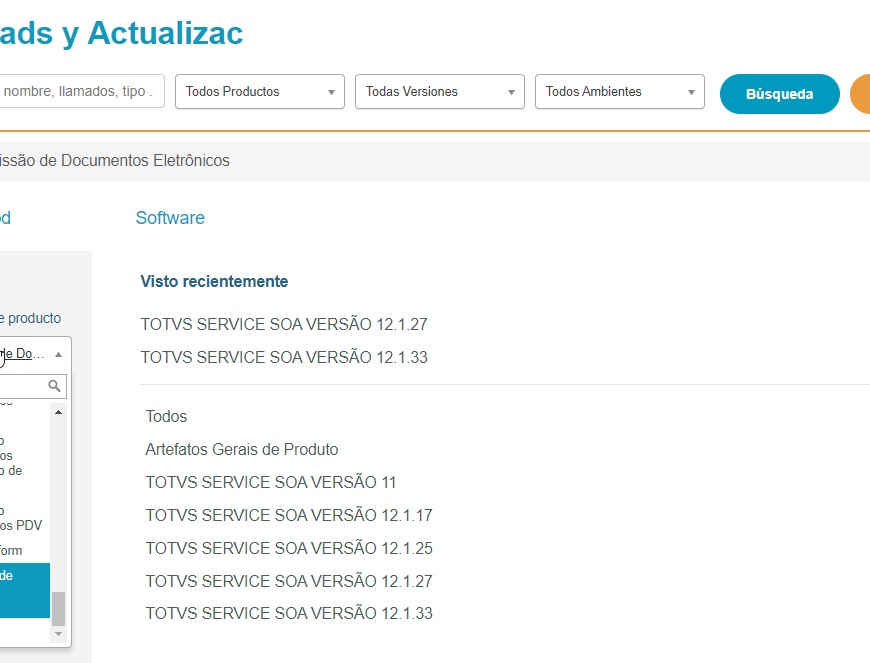Image resolution: width=870 pixels, height=663 pixels.
Task: Open the Todas Versiones dropdown
Action: tap(440, 92)
